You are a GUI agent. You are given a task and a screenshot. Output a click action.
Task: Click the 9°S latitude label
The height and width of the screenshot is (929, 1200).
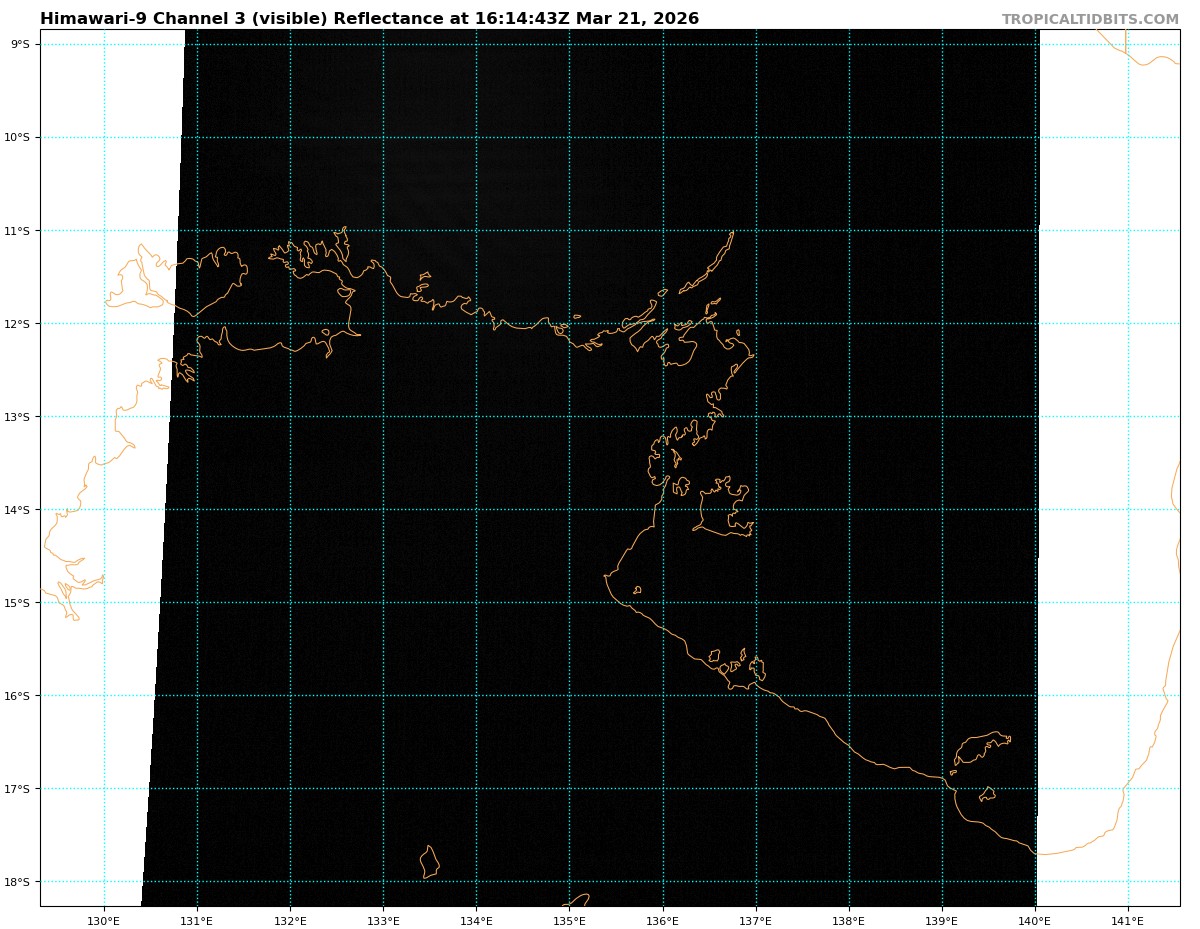[x=20, y=44]
